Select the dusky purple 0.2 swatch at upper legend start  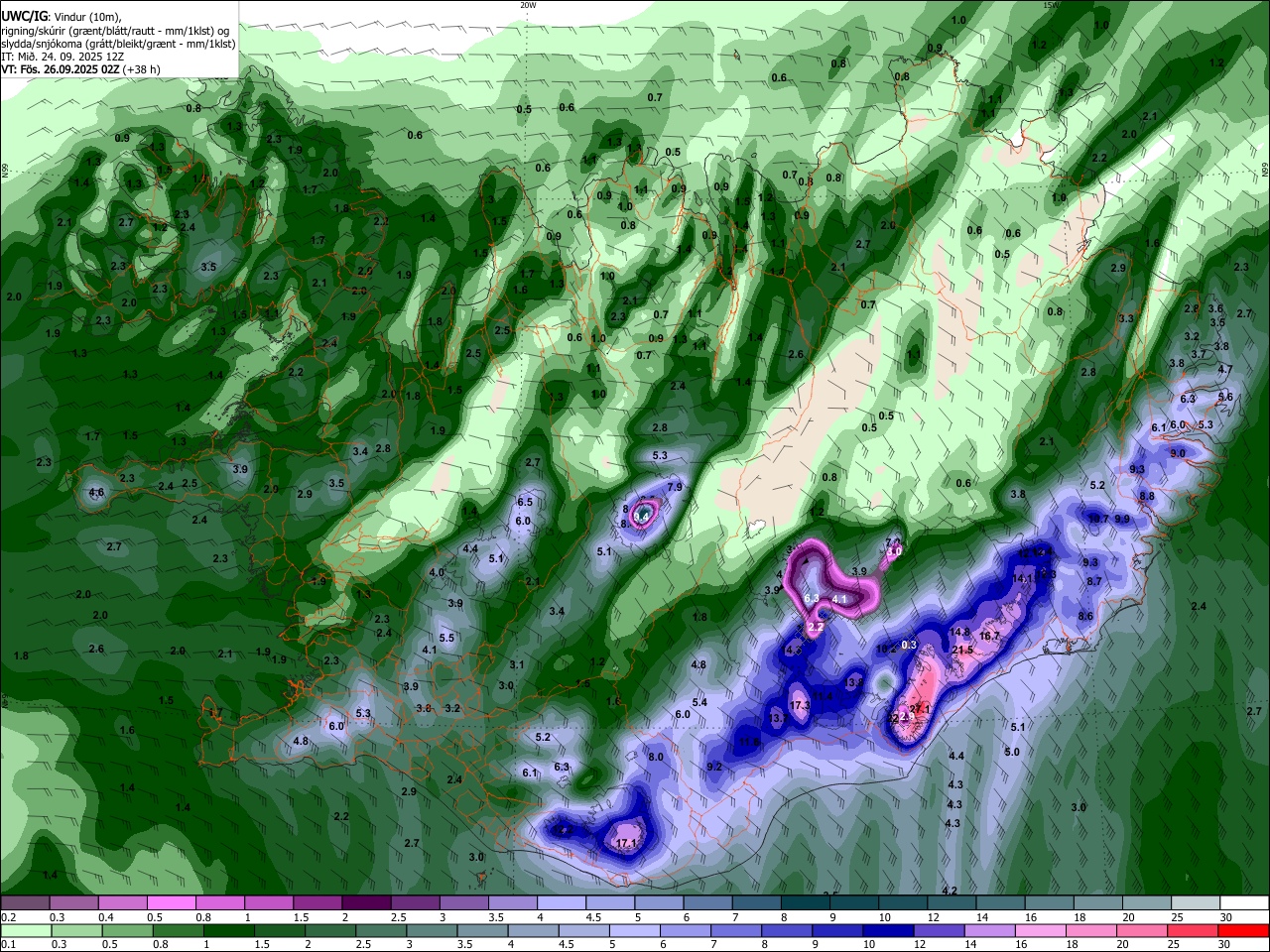pyautogui.click(x=25, y=902)
